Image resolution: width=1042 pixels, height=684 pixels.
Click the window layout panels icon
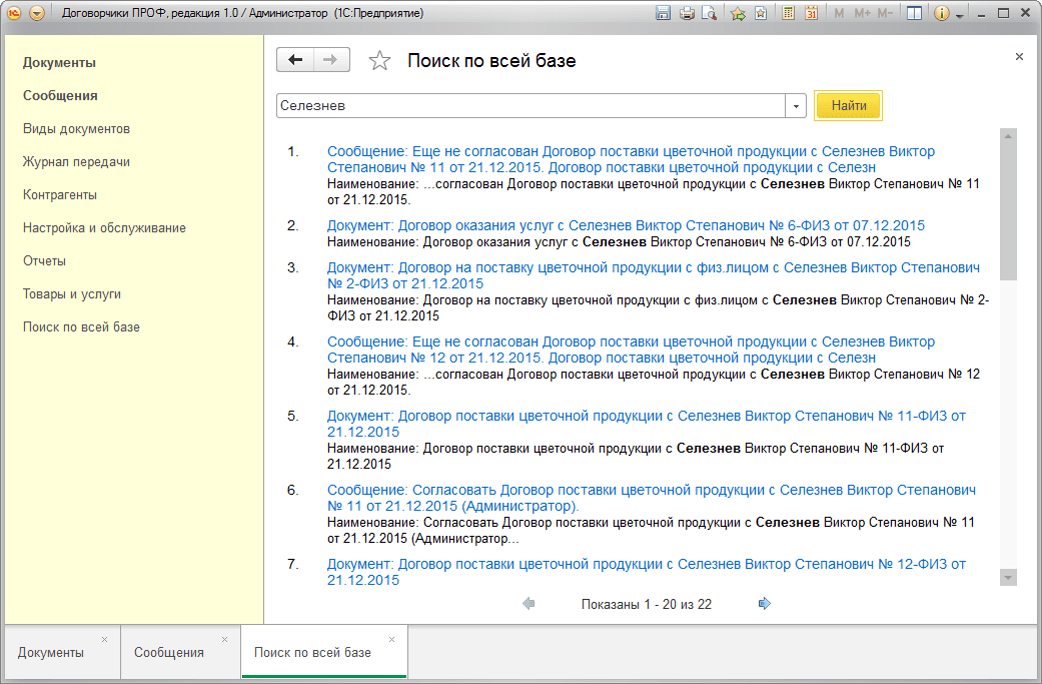point(913,14)
